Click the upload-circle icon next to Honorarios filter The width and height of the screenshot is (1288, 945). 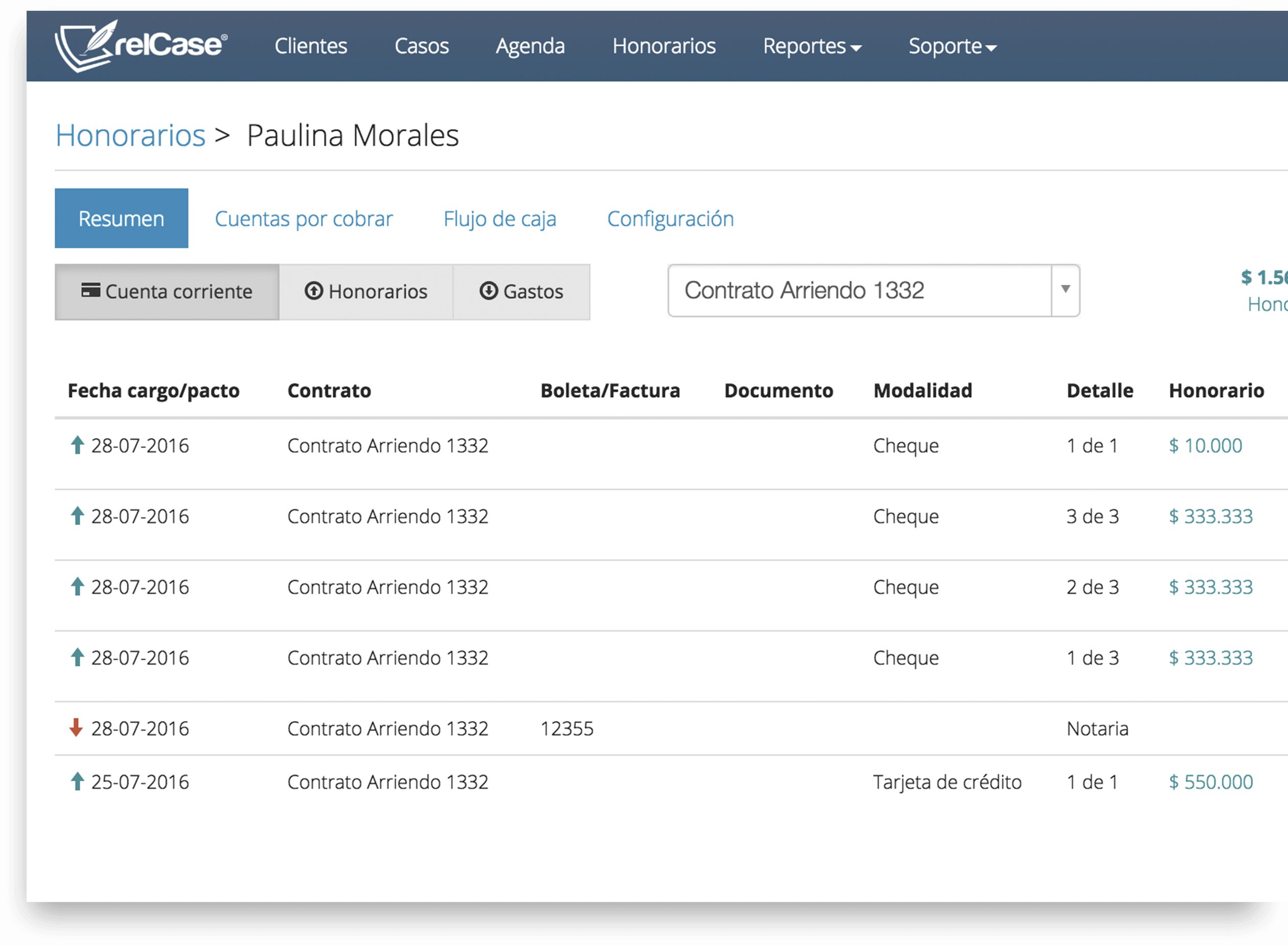click(x=313, y=291)
